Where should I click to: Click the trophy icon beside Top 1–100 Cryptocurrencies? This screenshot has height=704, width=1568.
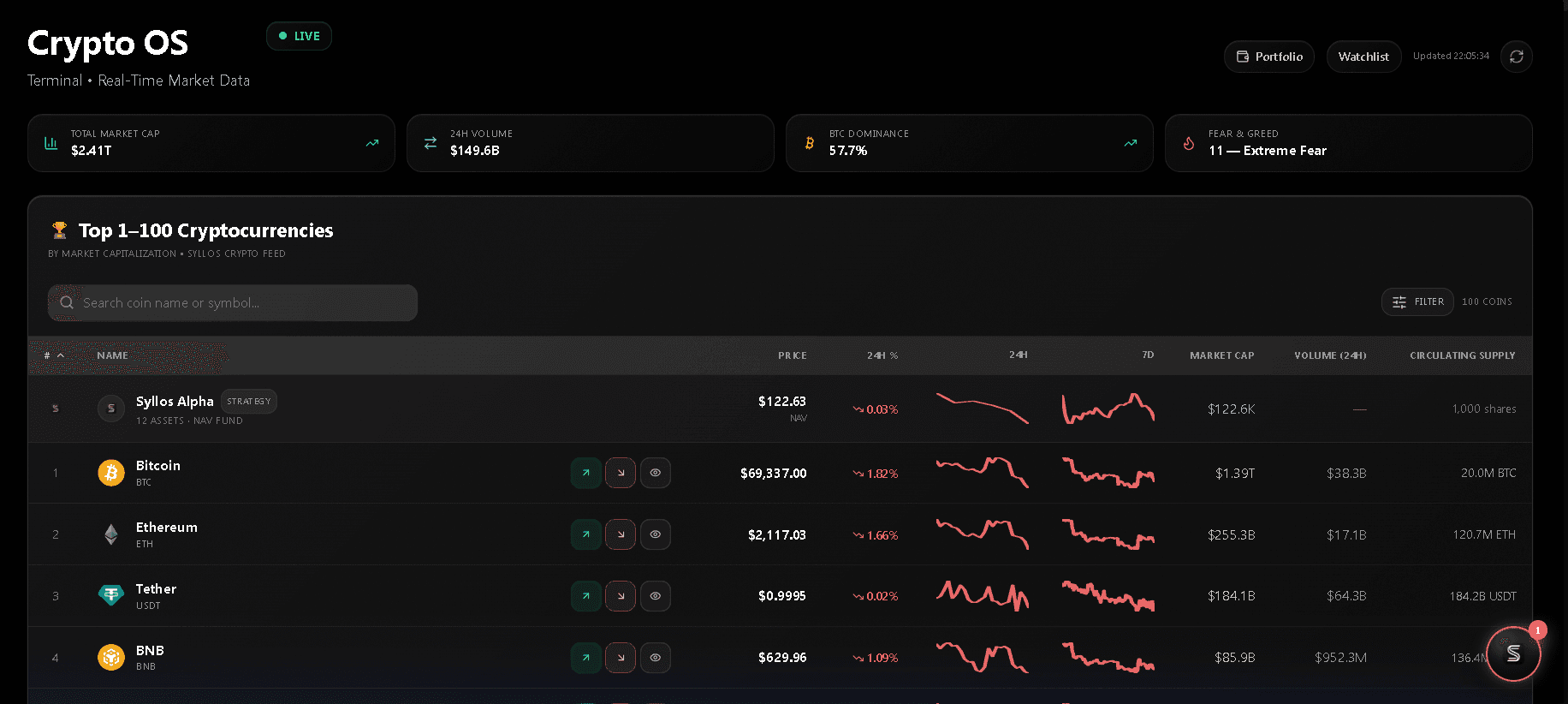(x=59, y=230)
